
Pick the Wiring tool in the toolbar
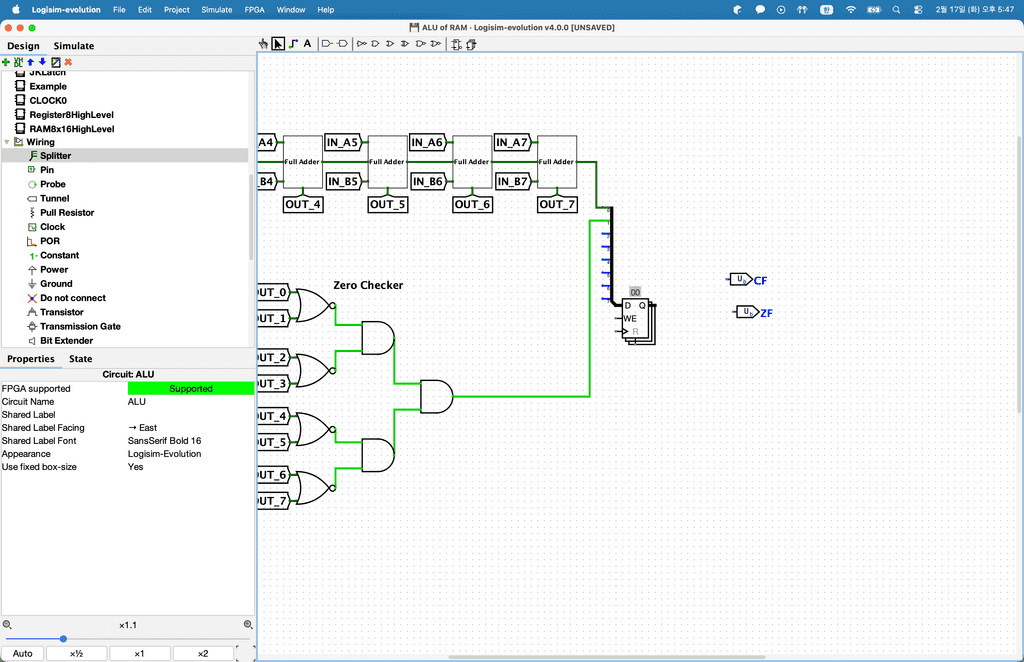click(293, 44)
